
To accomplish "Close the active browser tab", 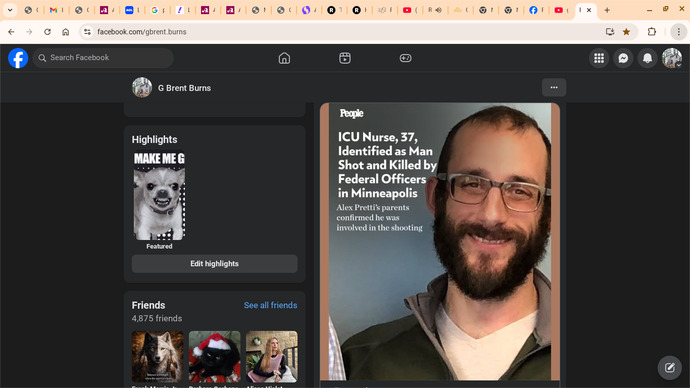I will (589, 10).
